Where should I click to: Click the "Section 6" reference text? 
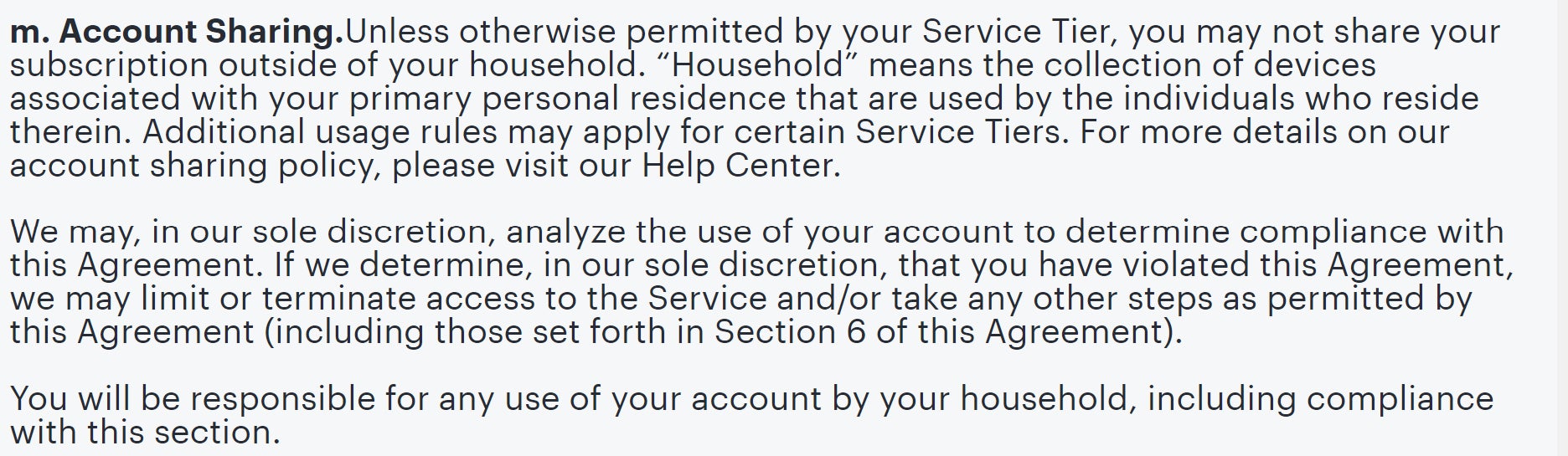[x=789, y=332]
